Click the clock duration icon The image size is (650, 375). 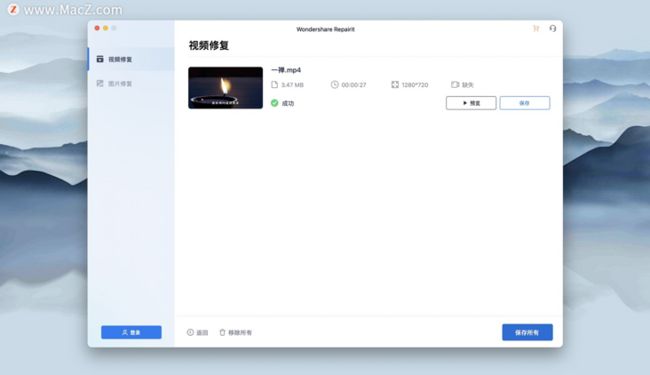[335, 85]
